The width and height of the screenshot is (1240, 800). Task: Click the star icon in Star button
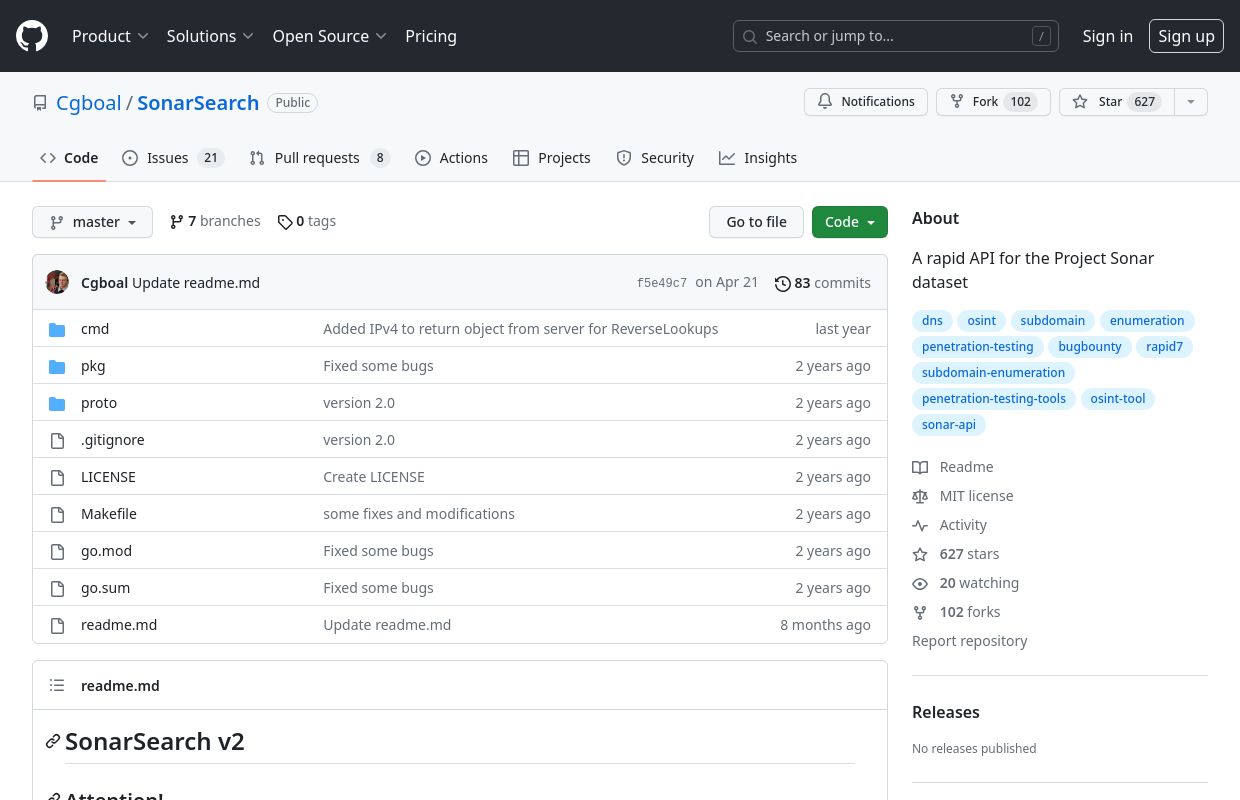(x=1080, y=102)
